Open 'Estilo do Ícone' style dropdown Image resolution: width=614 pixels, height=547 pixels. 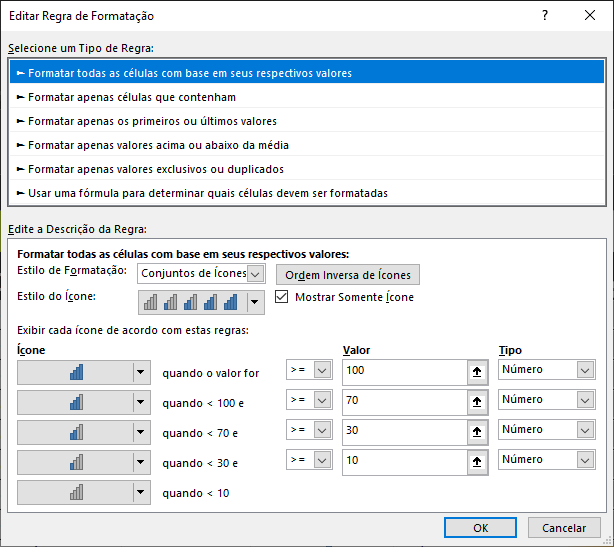[255, 301]
